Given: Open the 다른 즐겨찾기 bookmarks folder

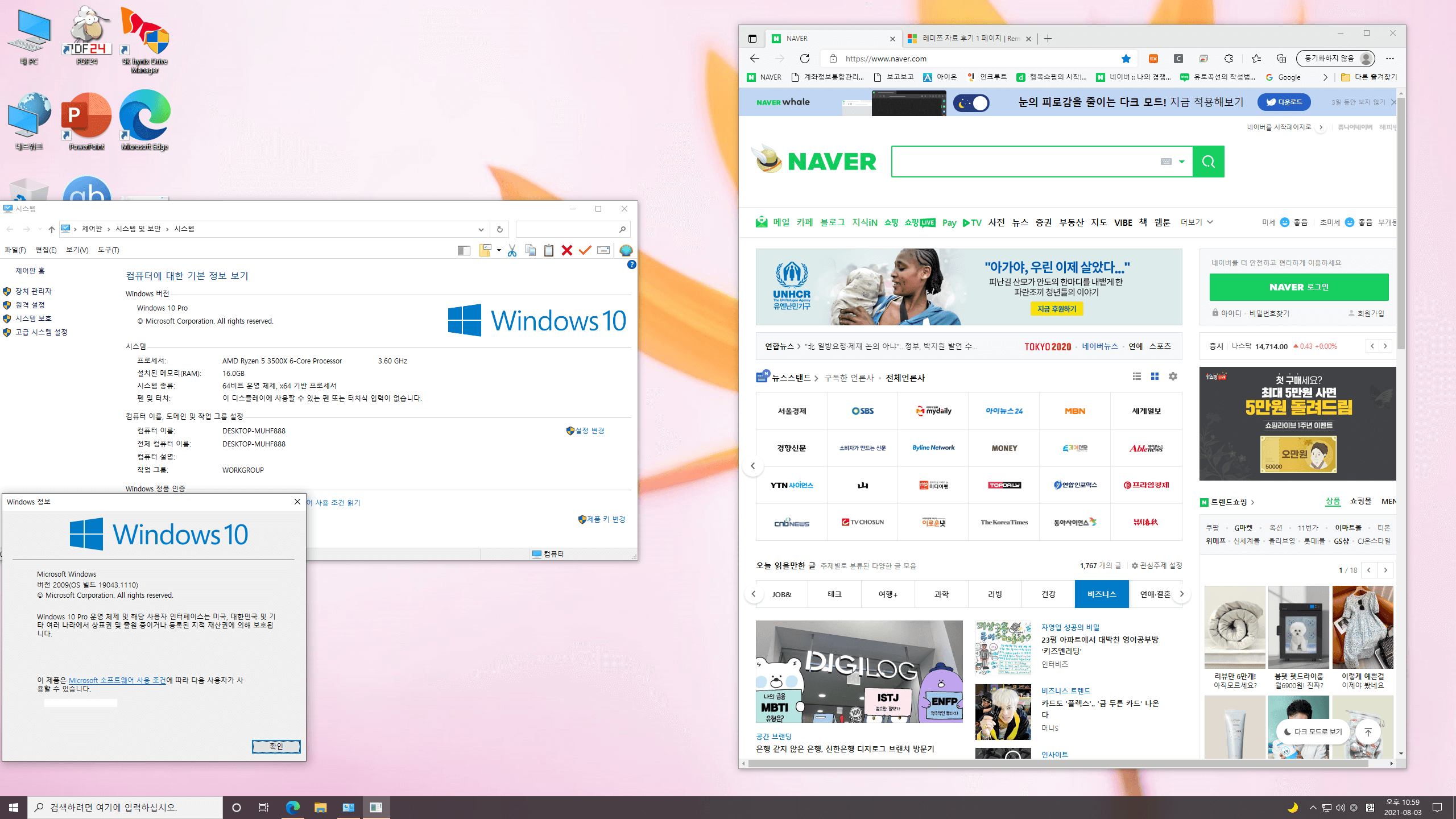Looking at the screenshot, I should click(x=1368, y=77).
